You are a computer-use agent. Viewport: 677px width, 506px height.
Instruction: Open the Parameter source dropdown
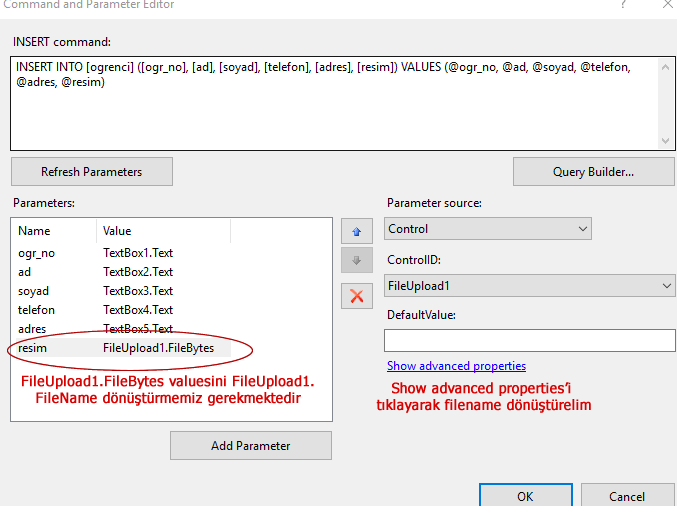[488, 229]
